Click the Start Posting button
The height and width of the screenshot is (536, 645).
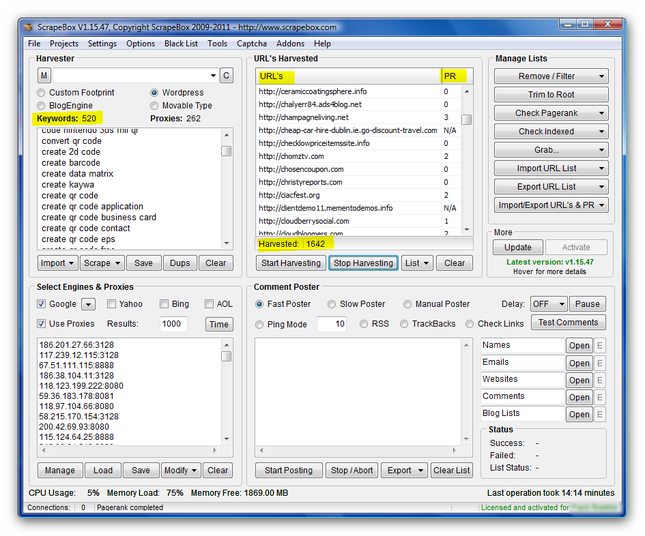[x=288, y=470]
